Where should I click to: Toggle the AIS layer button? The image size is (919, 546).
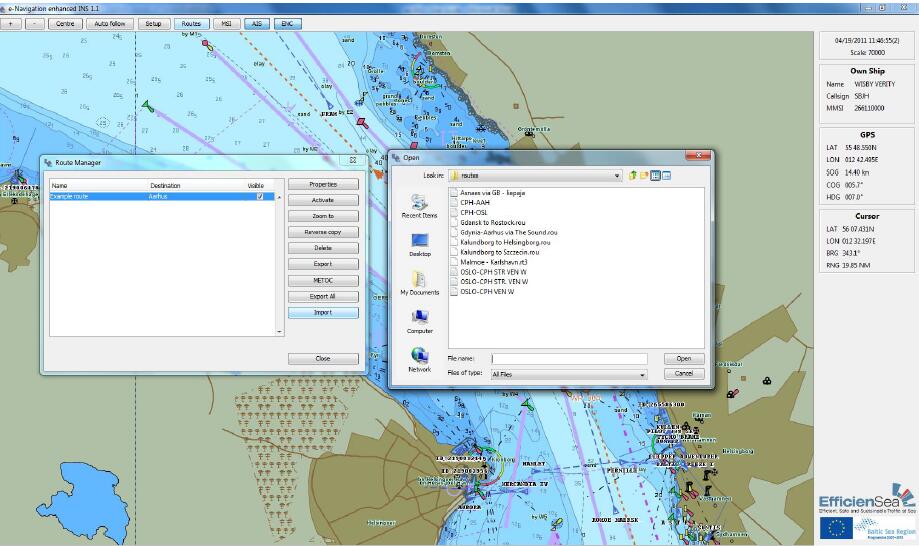[x=257, y=24]
